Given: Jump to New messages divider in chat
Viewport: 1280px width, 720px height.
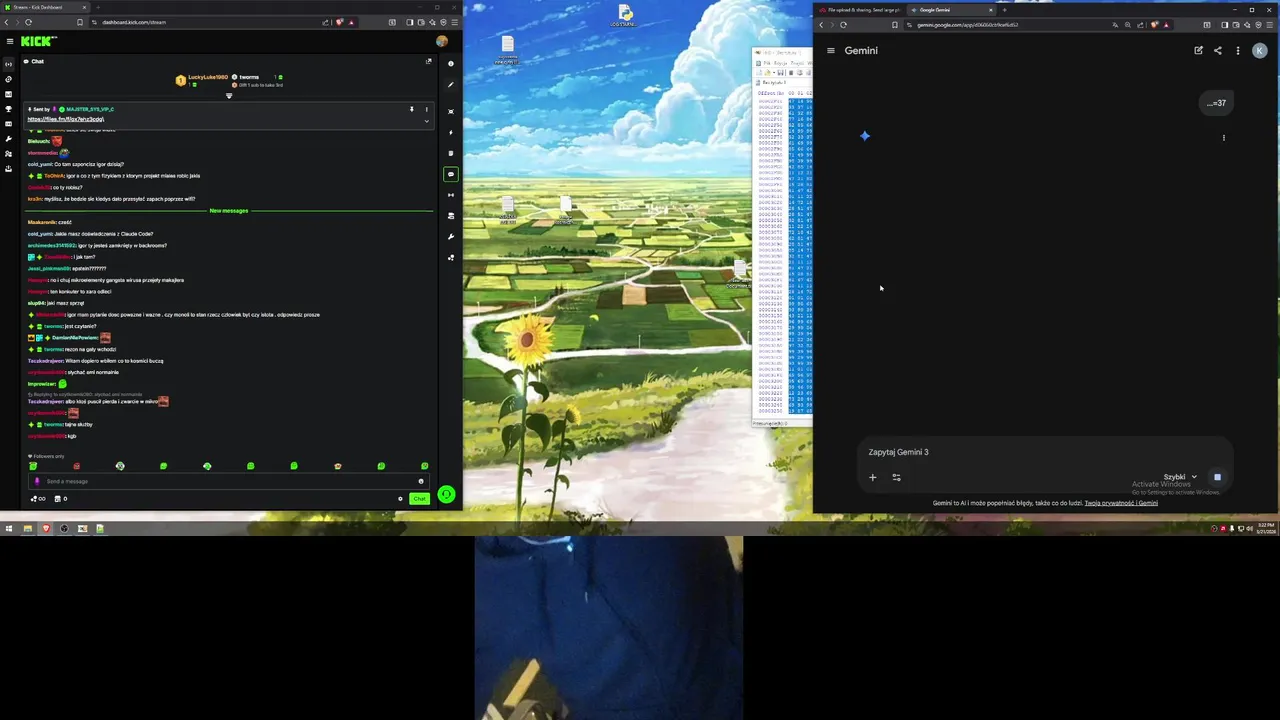Looking at the screenshot, I should [229, 211].
